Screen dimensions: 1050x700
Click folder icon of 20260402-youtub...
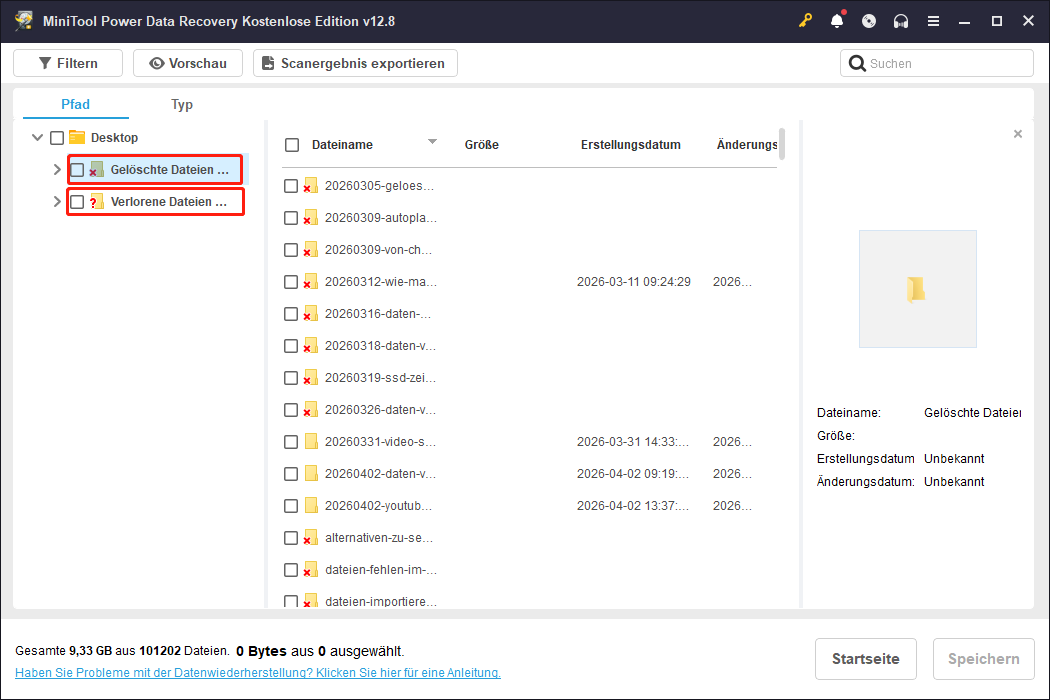[x=311, y=506]
